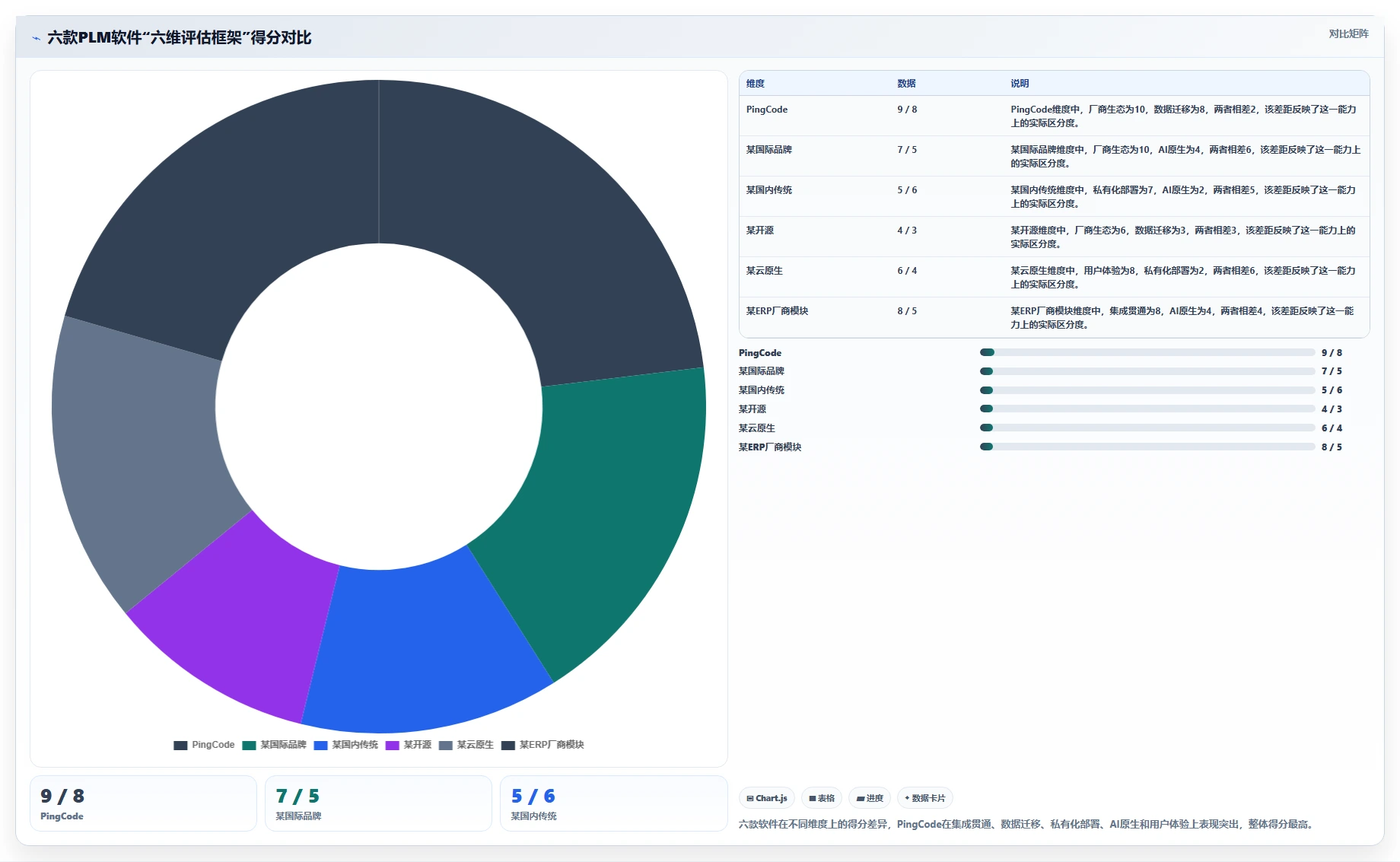The height and width of the screenshot is (862, 1400).
Task: Click the 某ERP厂商模块 8 / 5 progress bar
Action: (x=1147, y=447)
